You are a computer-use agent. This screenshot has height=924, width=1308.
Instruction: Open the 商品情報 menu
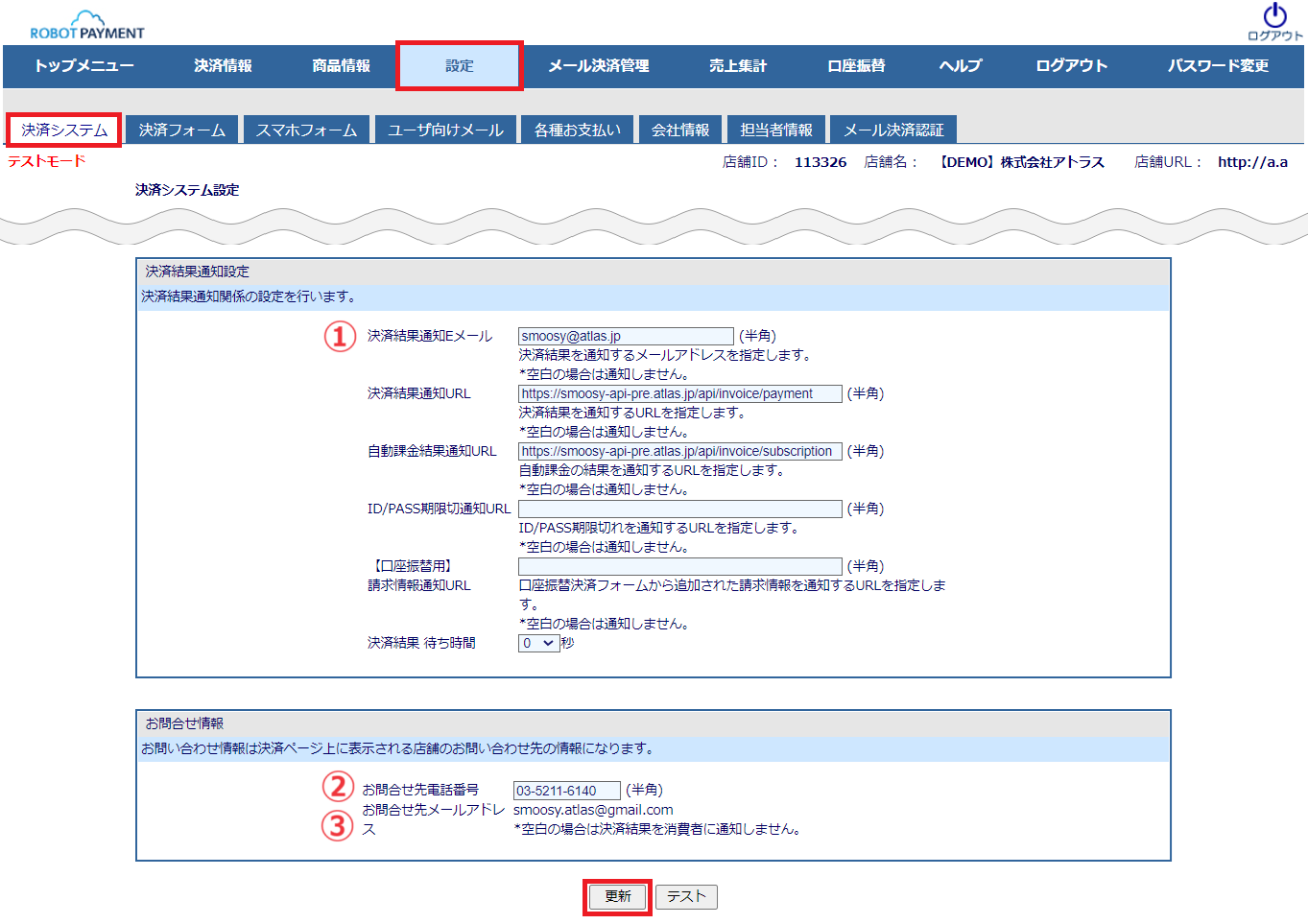[x=341, y=66]
